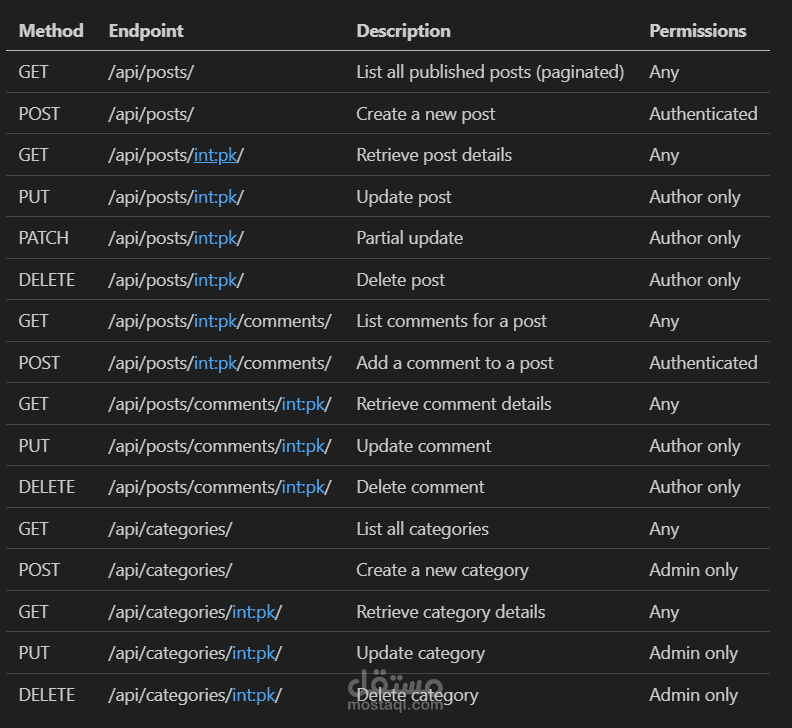Select the Description column header
The width and height of the screenshot is (792, 728).
point(403,31)
